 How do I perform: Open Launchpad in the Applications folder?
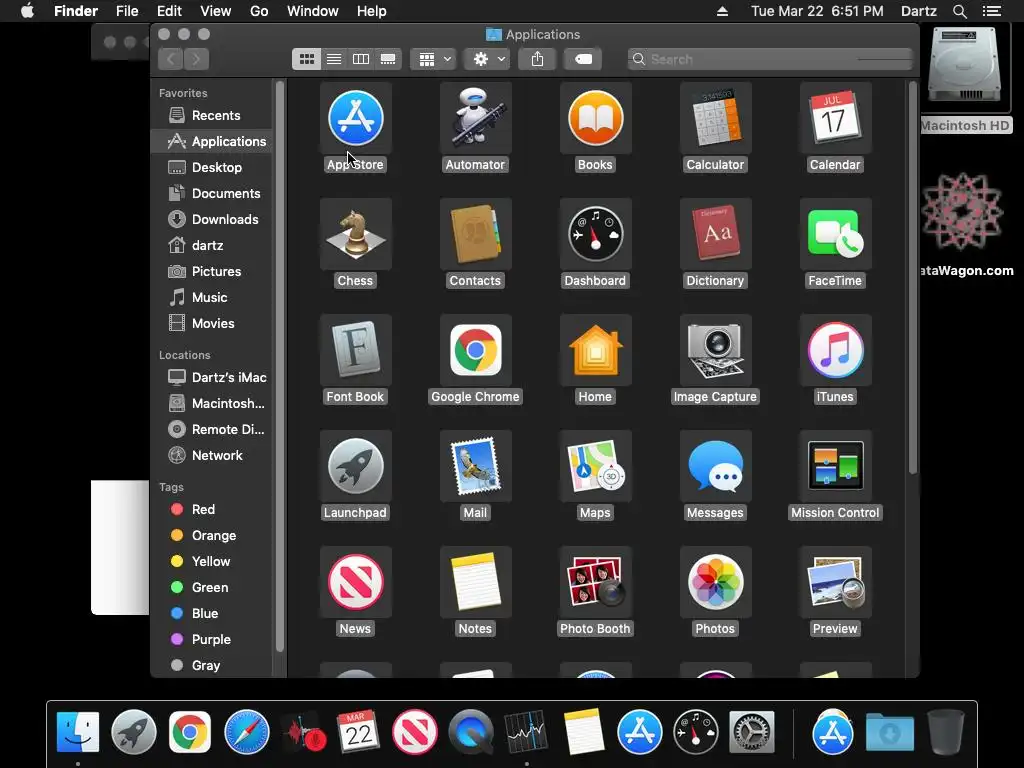tap(355, 466)
